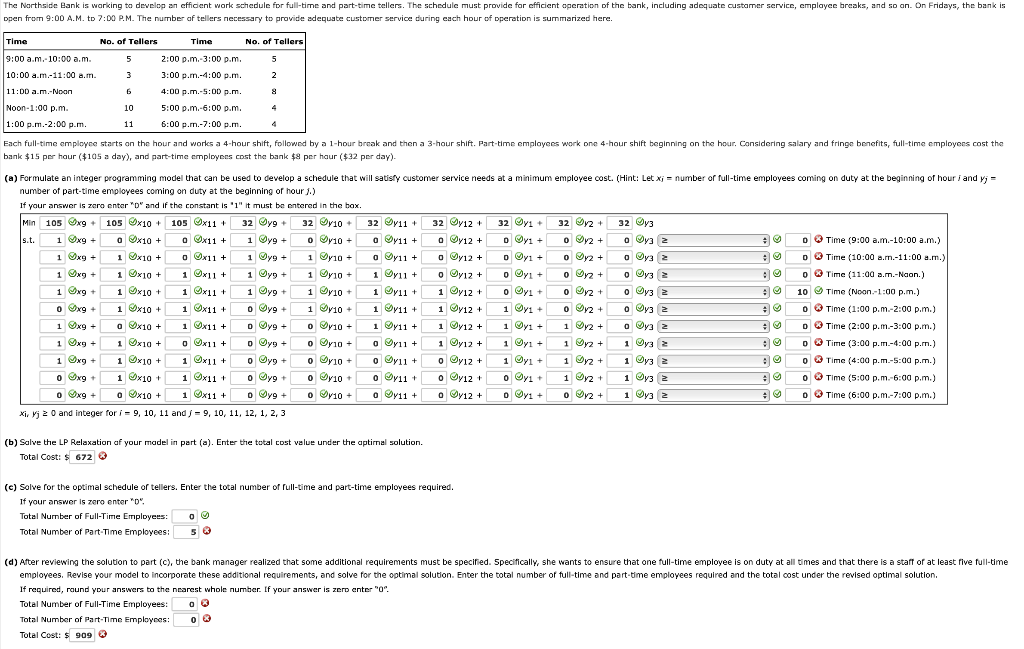
Task: Click red X beside Time (10:00 a.m.-11:00 a.m.) constraint
Action: click(818, 257)
